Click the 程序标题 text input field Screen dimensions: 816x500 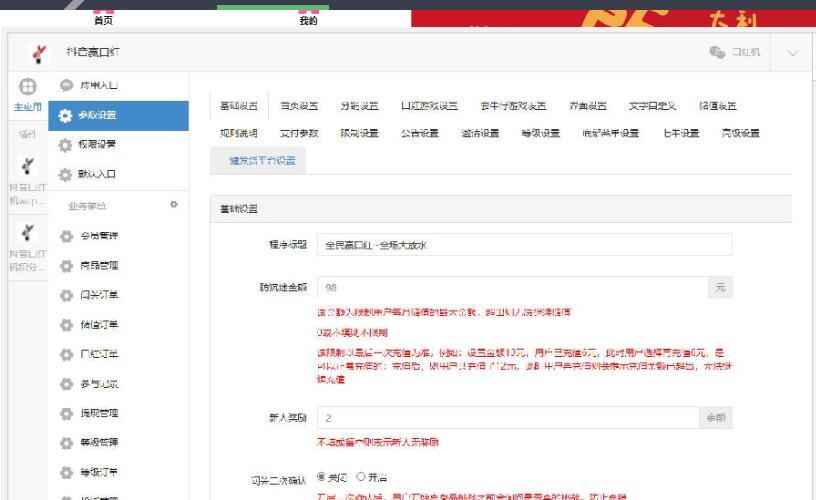[524, 245]
